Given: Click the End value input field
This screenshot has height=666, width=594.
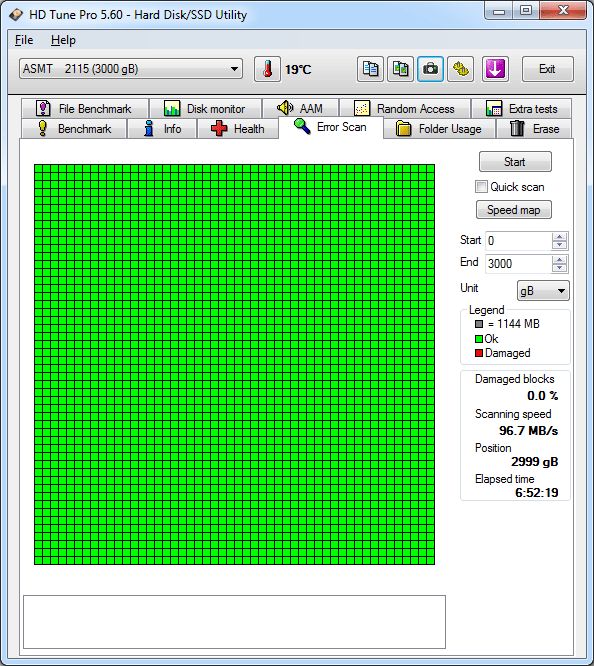Looking at the screenshot, I should [518, 264].
